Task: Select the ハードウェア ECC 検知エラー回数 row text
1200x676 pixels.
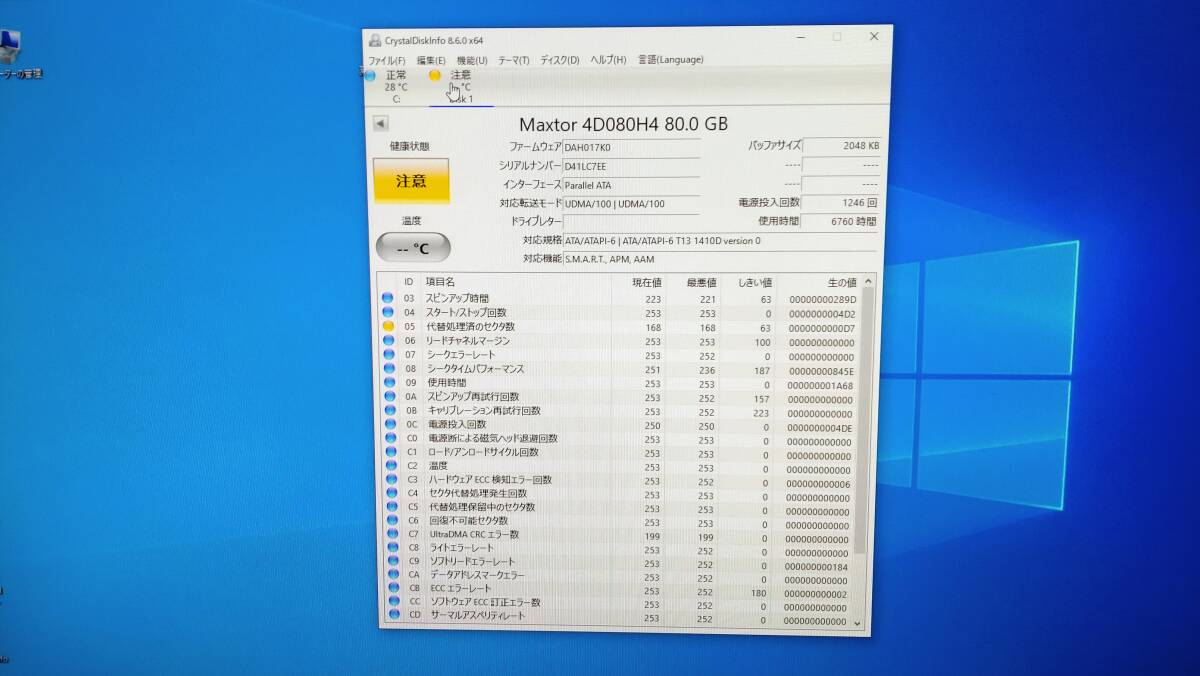Action: click(x=490, y=480)
